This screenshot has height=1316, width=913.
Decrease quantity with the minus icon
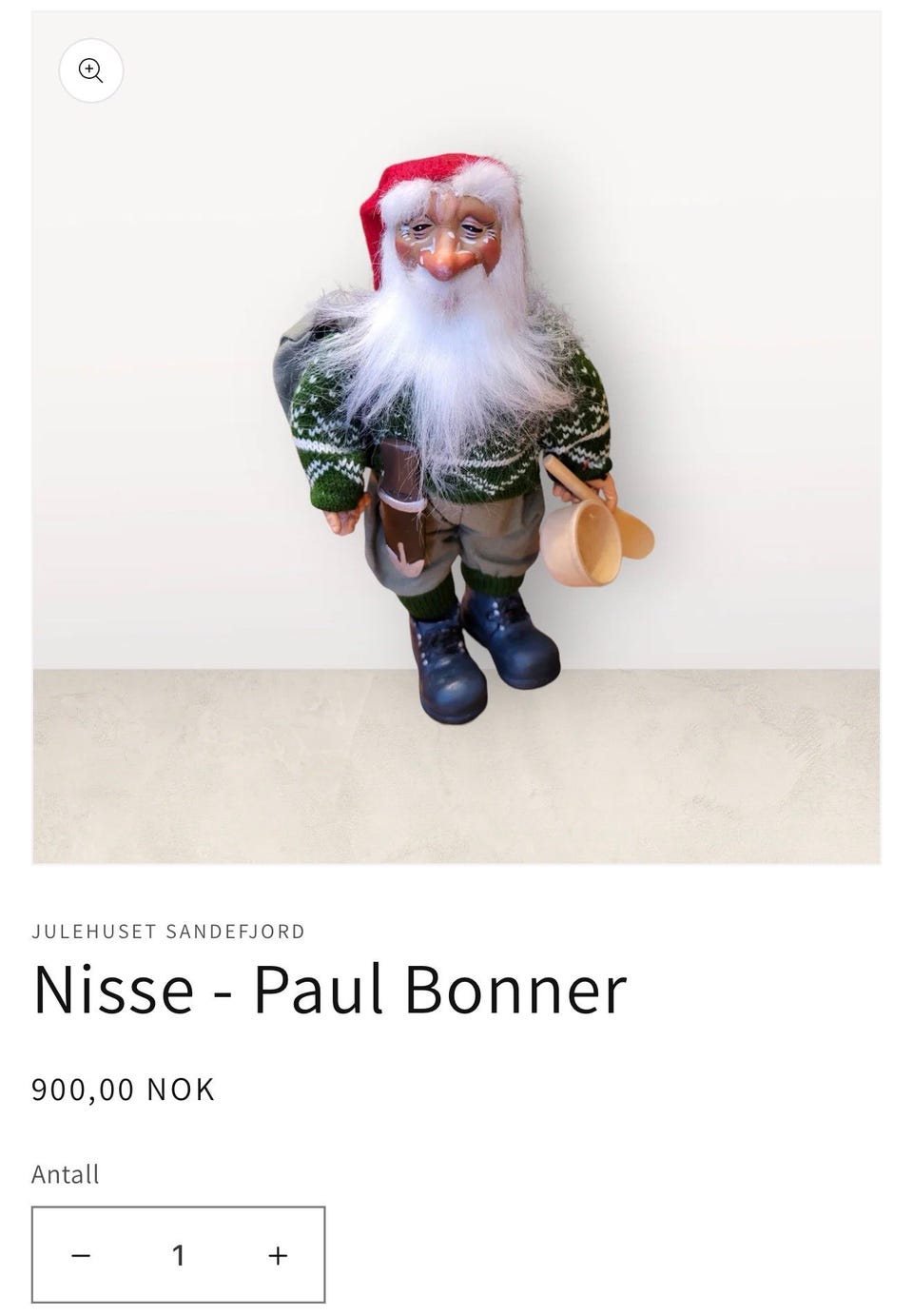coord(81,1255)
